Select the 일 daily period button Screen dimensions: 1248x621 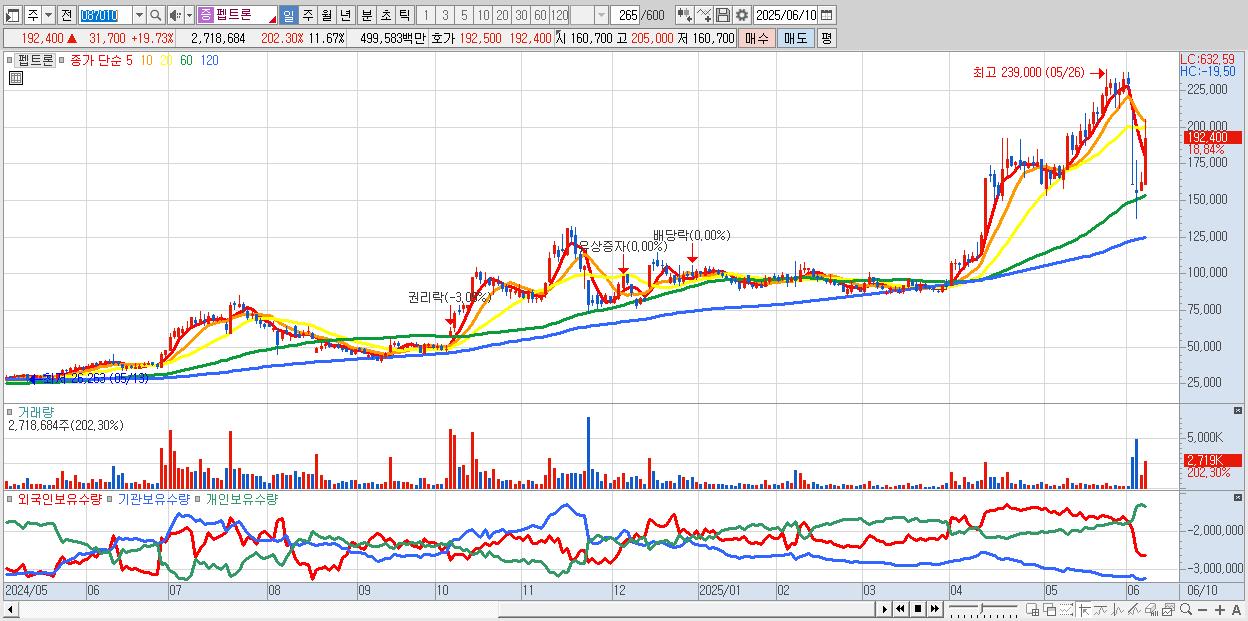pyautogui.click(x=288, y=15)
